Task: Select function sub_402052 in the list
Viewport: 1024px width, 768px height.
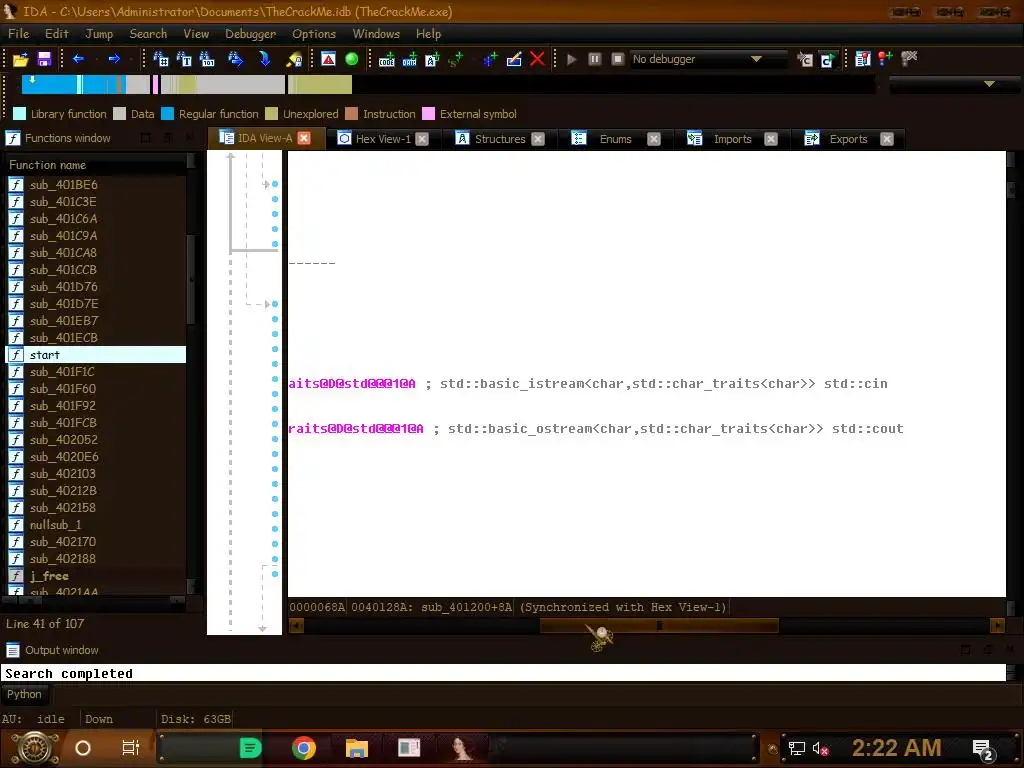Action: click(x=96, y=440)
